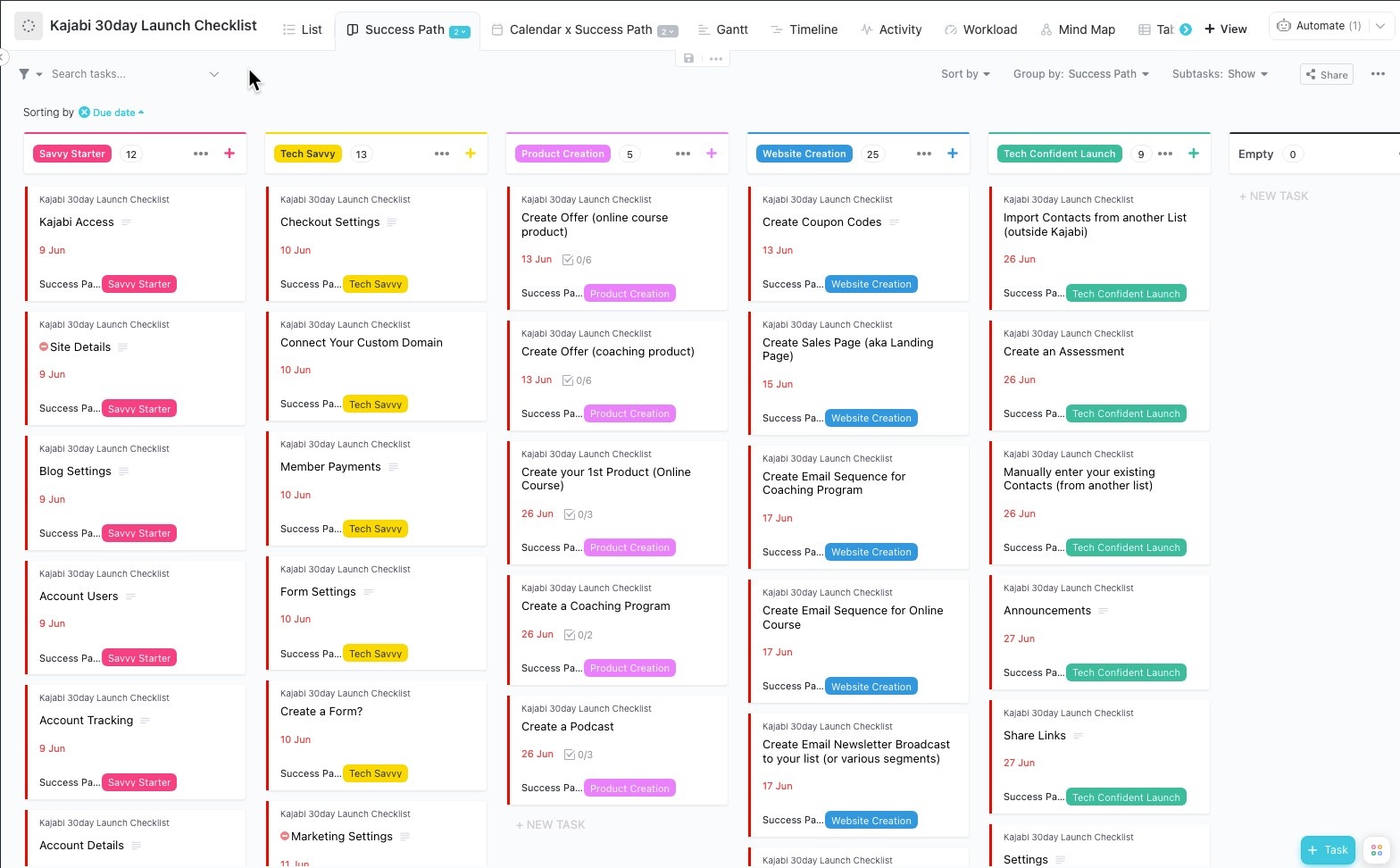
Task: Open the Tech Confident Launch column ellipsis menu
Action: (1165, 154)
